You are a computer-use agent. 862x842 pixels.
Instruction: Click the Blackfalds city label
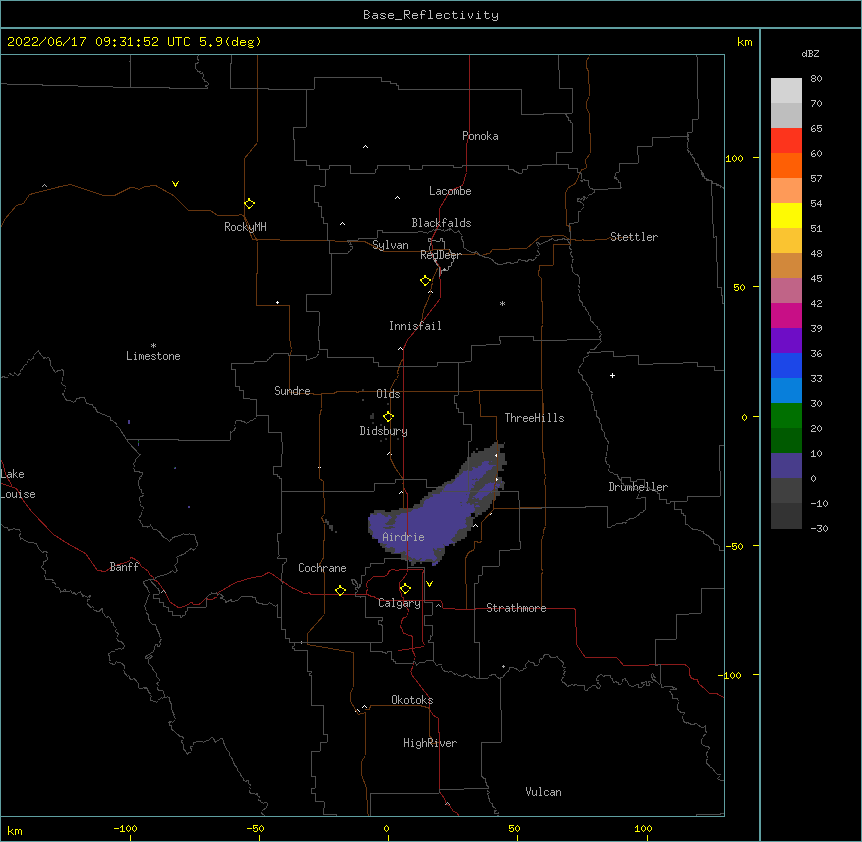point(441,223)
